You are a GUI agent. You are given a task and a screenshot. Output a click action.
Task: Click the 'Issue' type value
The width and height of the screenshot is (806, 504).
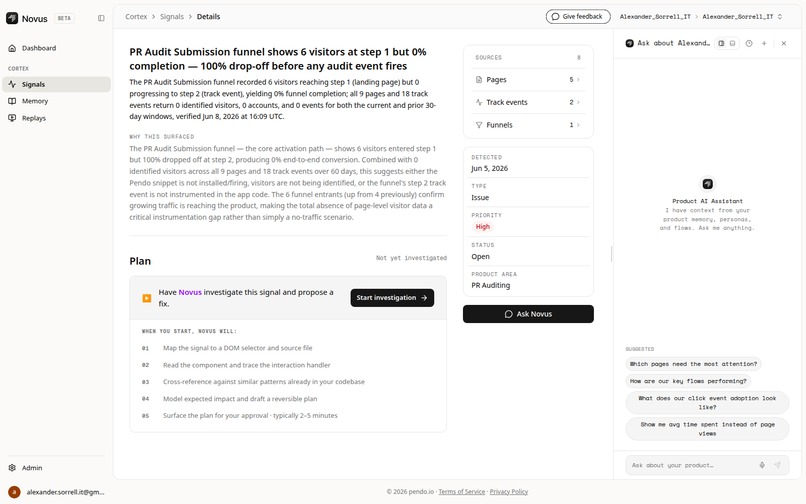tap(480, 197)
